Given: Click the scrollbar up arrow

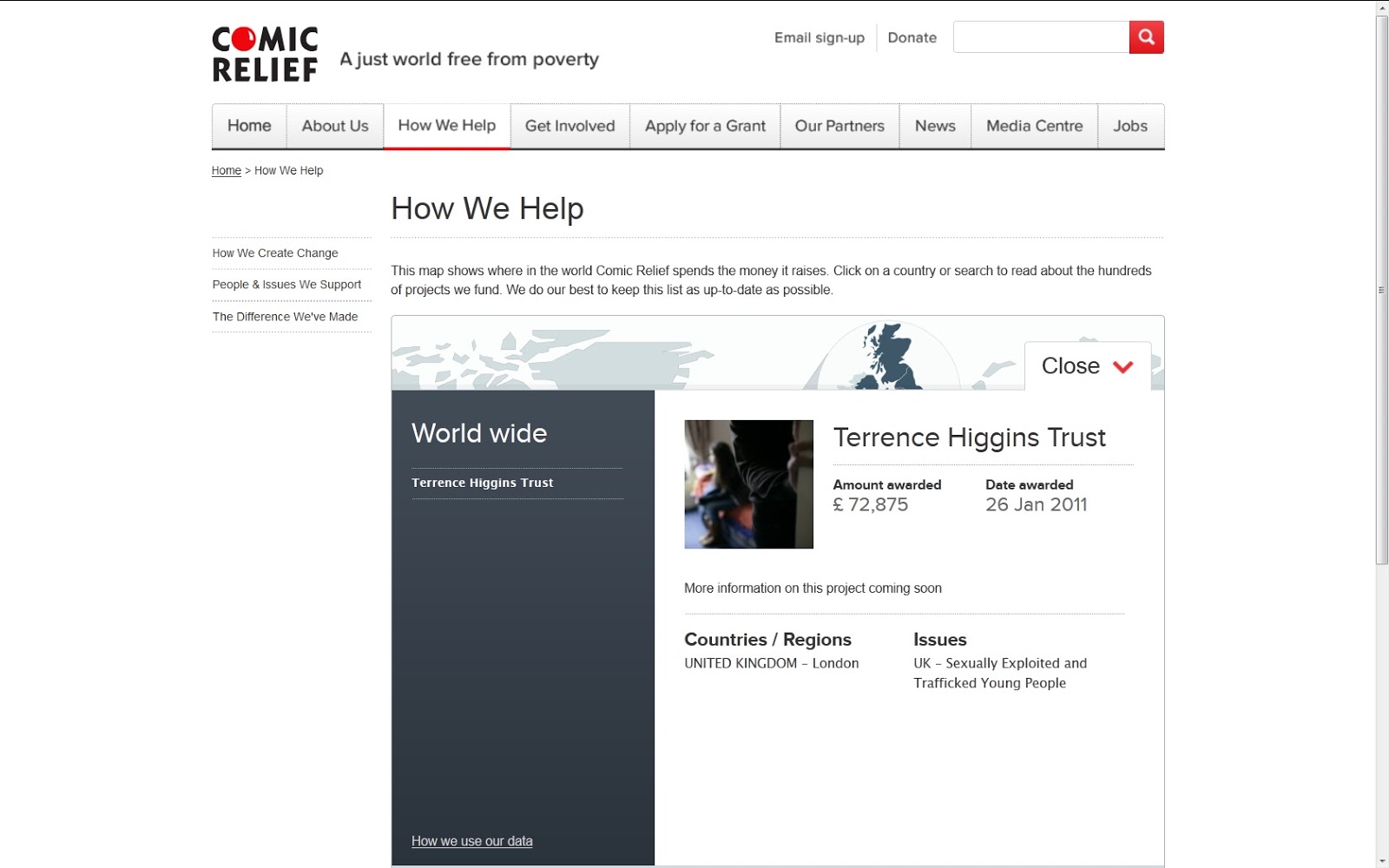Looking at the screenshot, I should 1382,8.
